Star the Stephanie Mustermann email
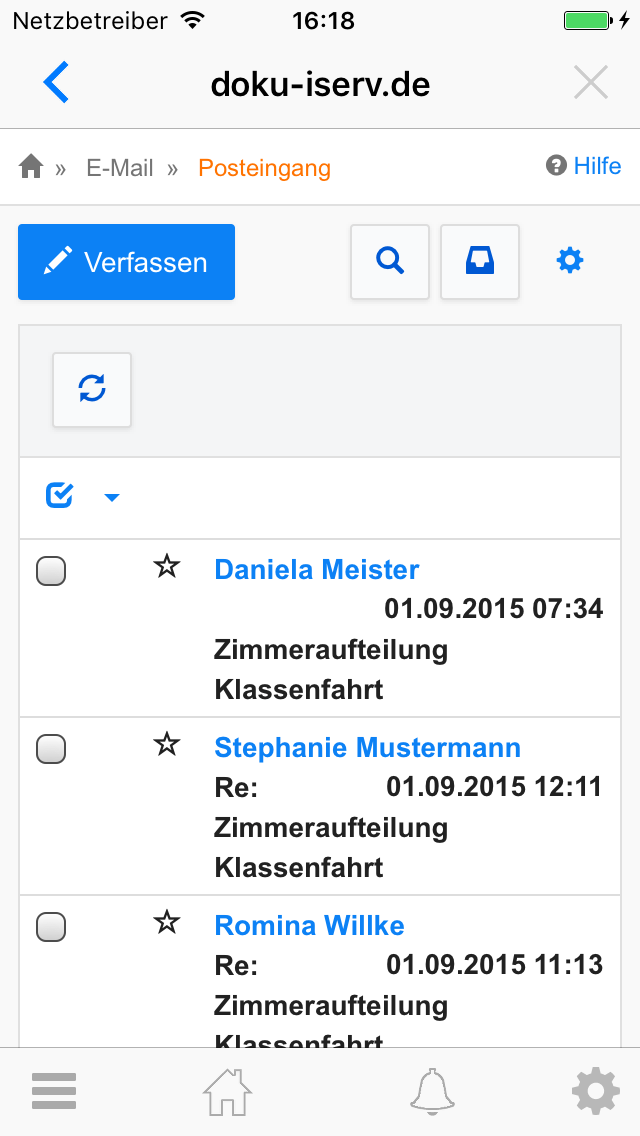640x1136 pixels. [x=166, y=745]
